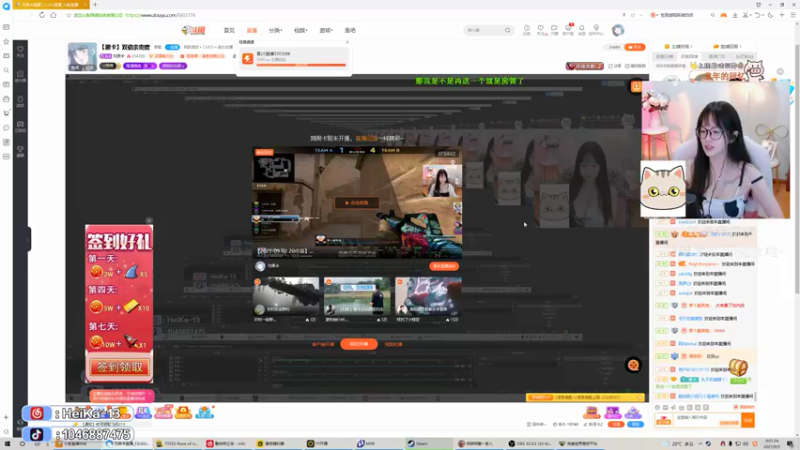Viewport: 800px width, 450px height.
Task: Open the browser address bar URL
Action: click(x=161, y=15)
